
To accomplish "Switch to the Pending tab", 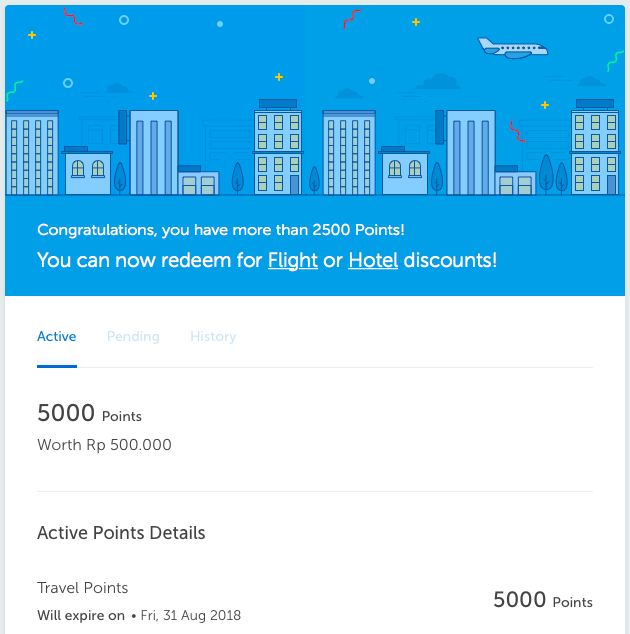I will click(x=133, y=337).
